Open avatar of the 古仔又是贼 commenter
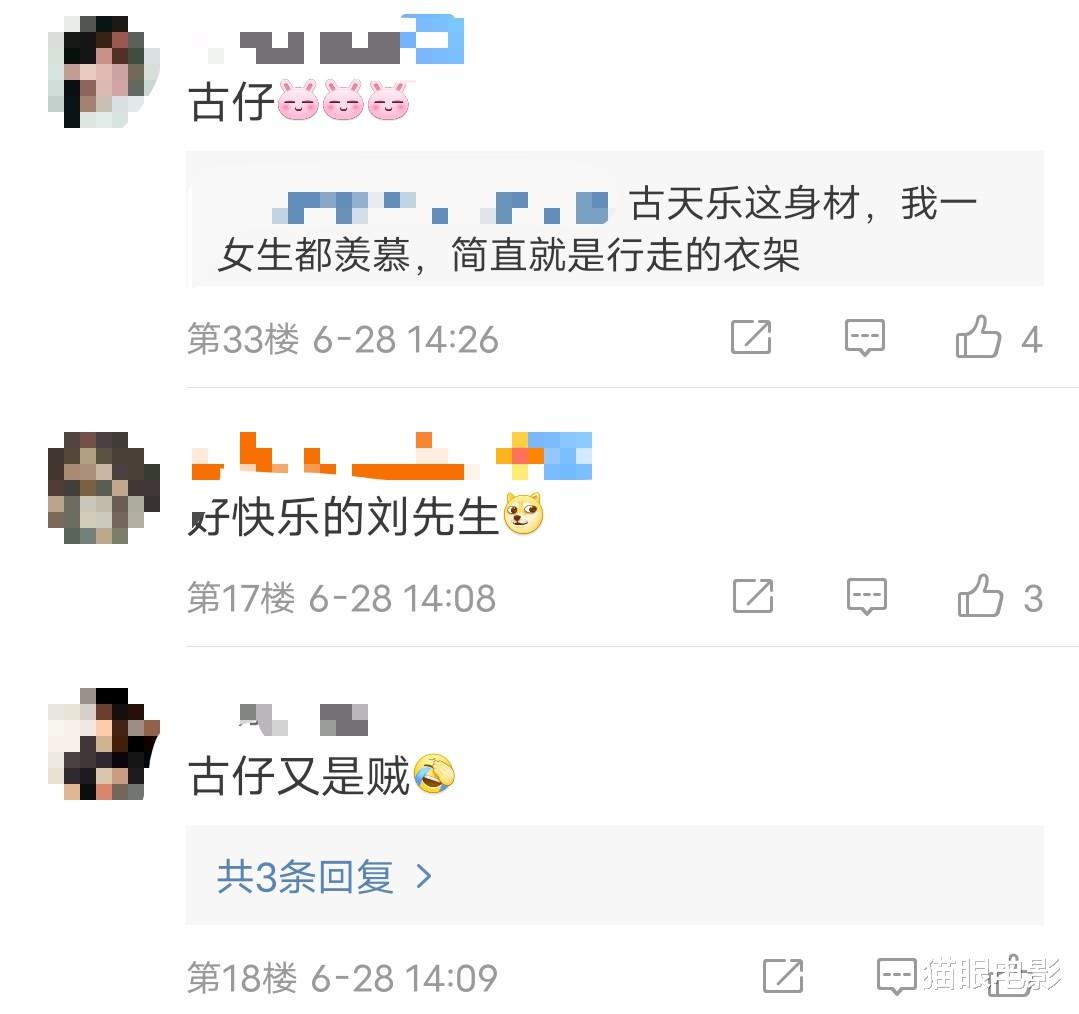The width and height of the screenshot is (1079, 1014). tap(103, 744)
